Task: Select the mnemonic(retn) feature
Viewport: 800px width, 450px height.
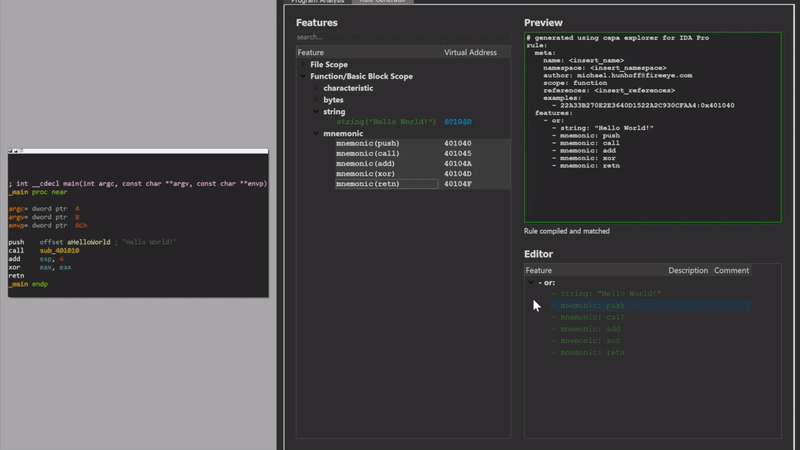Action: pyautogui.click(x=386, y=184)
